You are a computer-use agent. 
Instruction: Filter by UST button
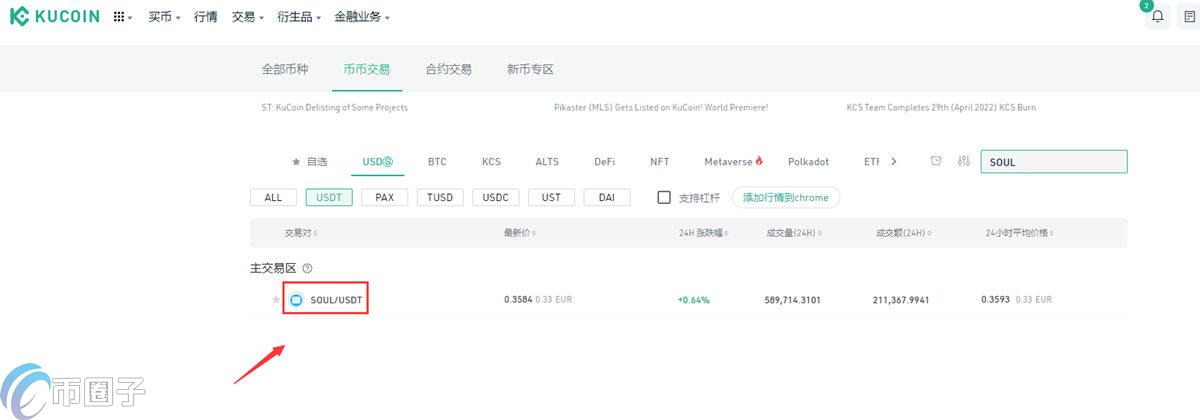click(552, 197)
